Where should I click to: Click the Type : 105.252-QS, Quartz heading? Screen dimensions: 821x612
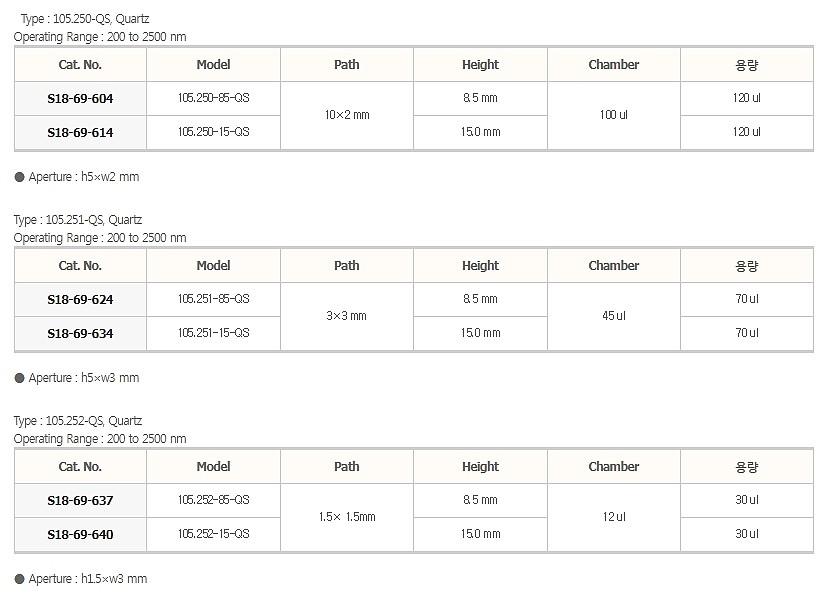pyautogui.click(x=78, y=421)
